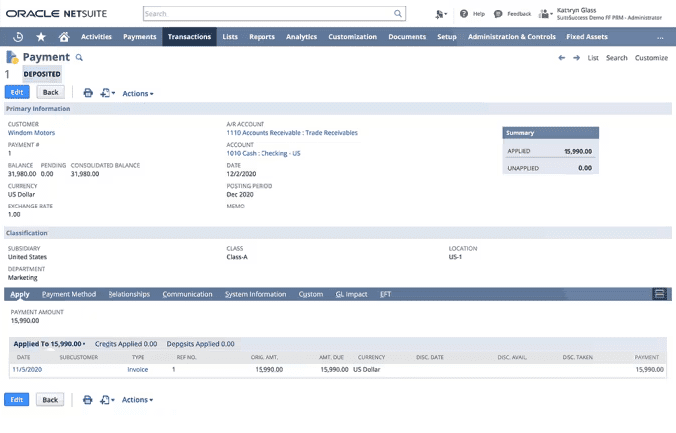Click the Feedback speech bubble icon
Image resolution: width=676 pixels, height=433 pixels.
click(x=498, y=14)
